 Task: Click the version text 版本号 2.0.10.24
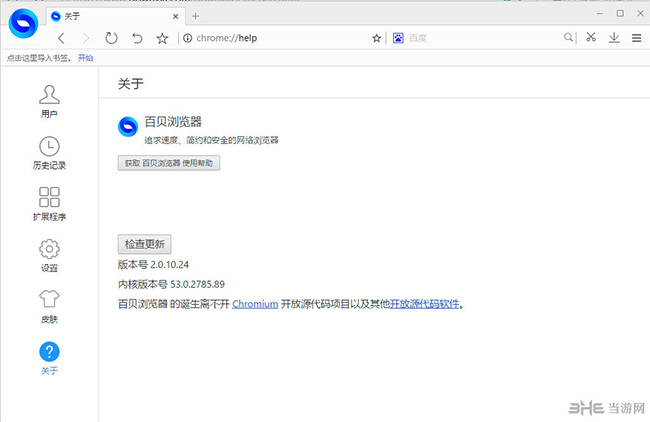coord(153,264)
